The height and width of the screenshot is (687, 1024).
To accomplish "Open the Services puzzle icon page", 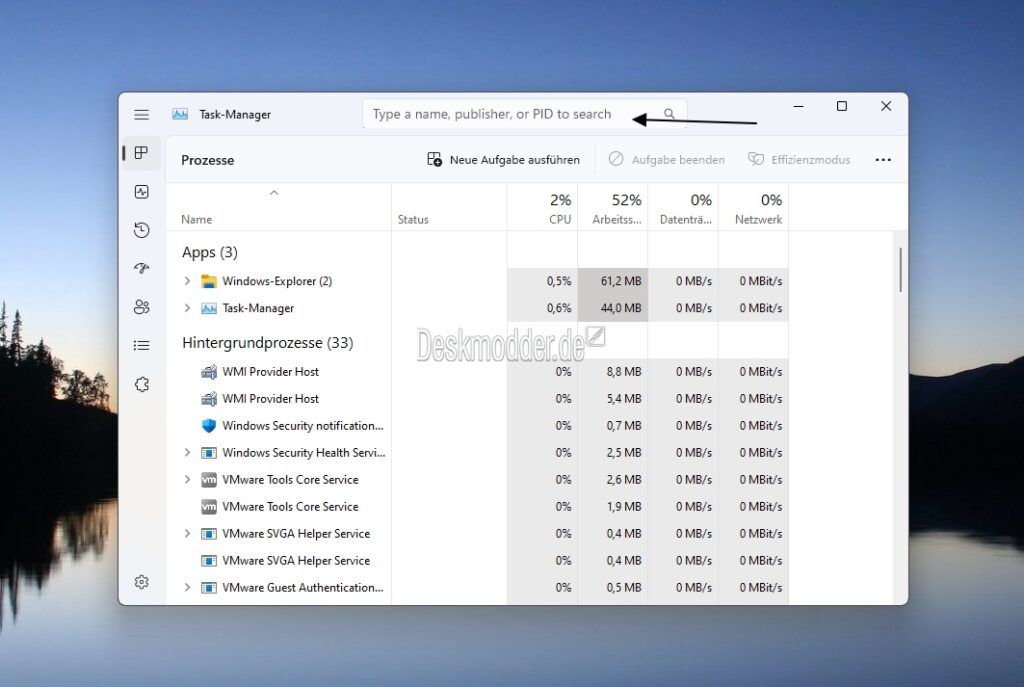I will point(142,384).
